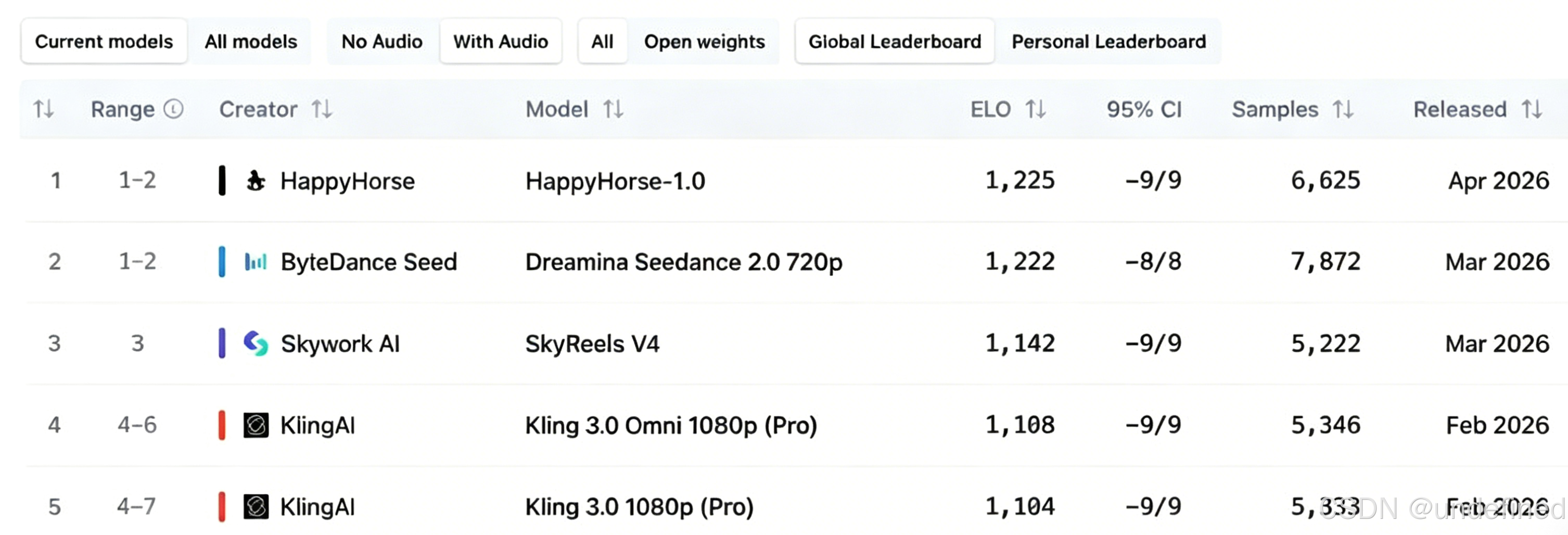Viewport: 1568px width, 535px height.
Task: Sort table by Samples column arrows
Action: (x=1343, y=110)
